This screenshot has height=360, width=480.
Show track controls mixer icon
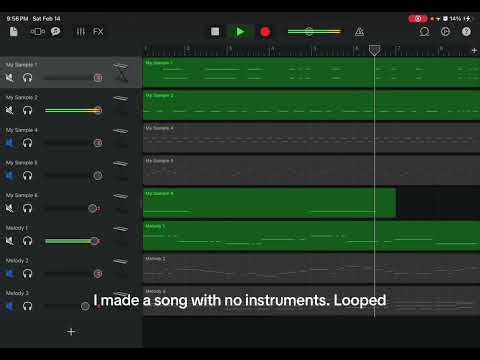(81, 32)
